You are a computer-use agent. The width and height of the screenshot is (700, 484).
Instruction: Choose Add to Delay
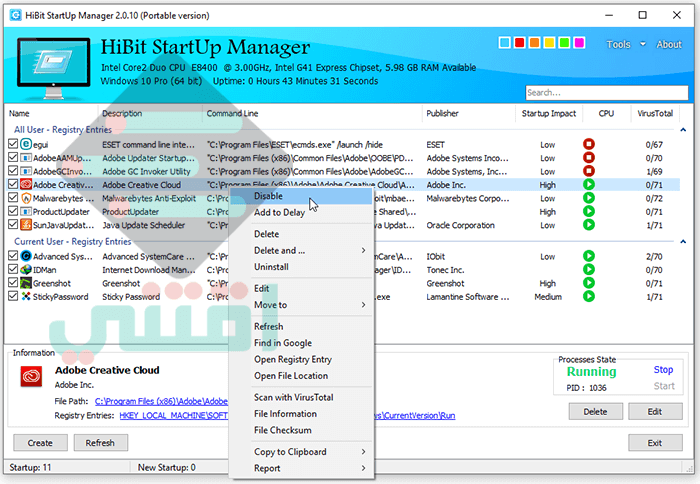pos(301,213)
